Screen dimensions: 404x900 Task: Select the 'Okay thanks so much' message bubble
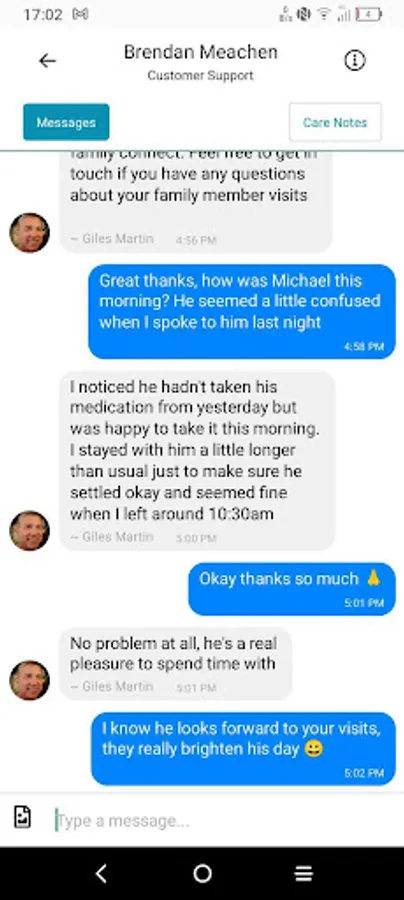tap(292, 588)
